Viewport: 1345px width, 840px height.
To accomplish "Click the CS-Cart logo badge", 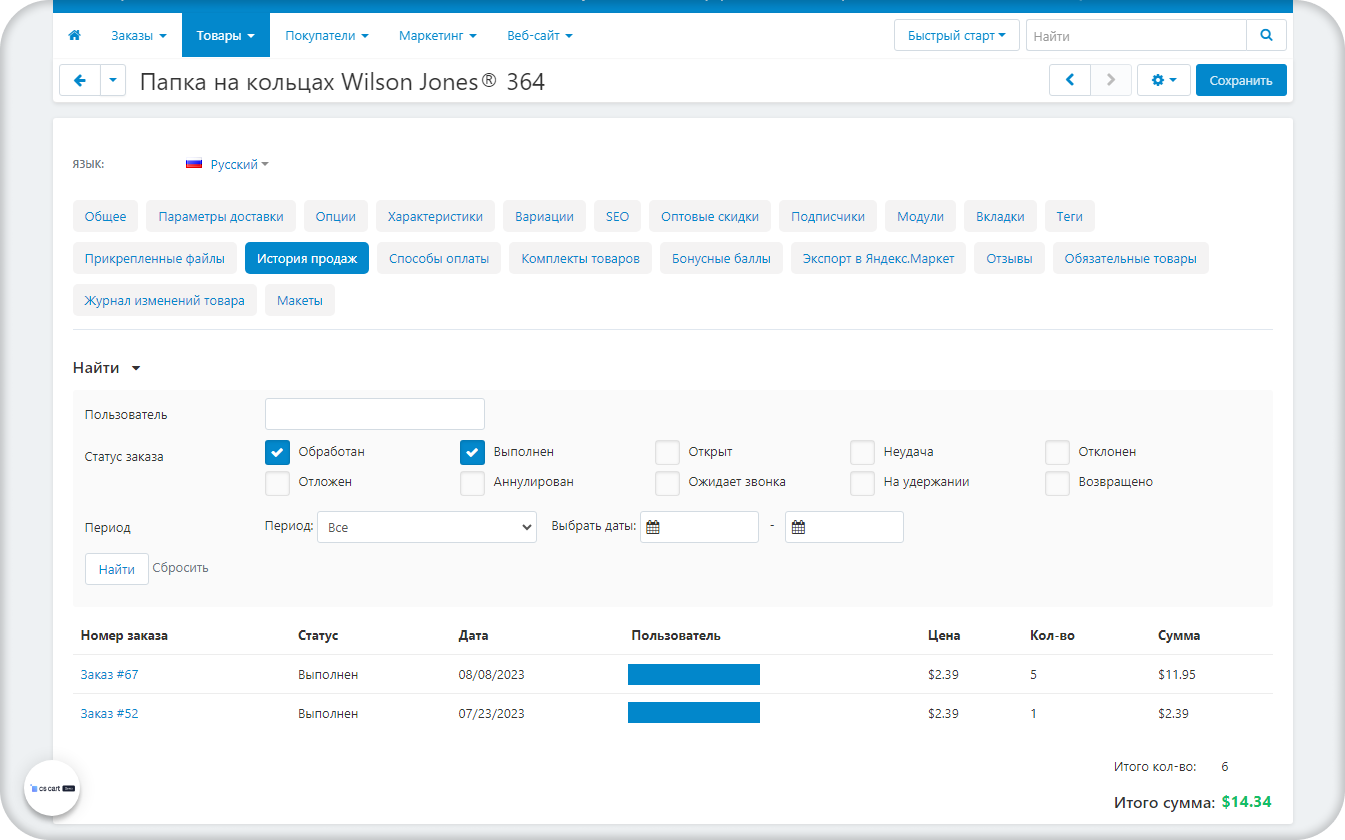I will (52, 788).
